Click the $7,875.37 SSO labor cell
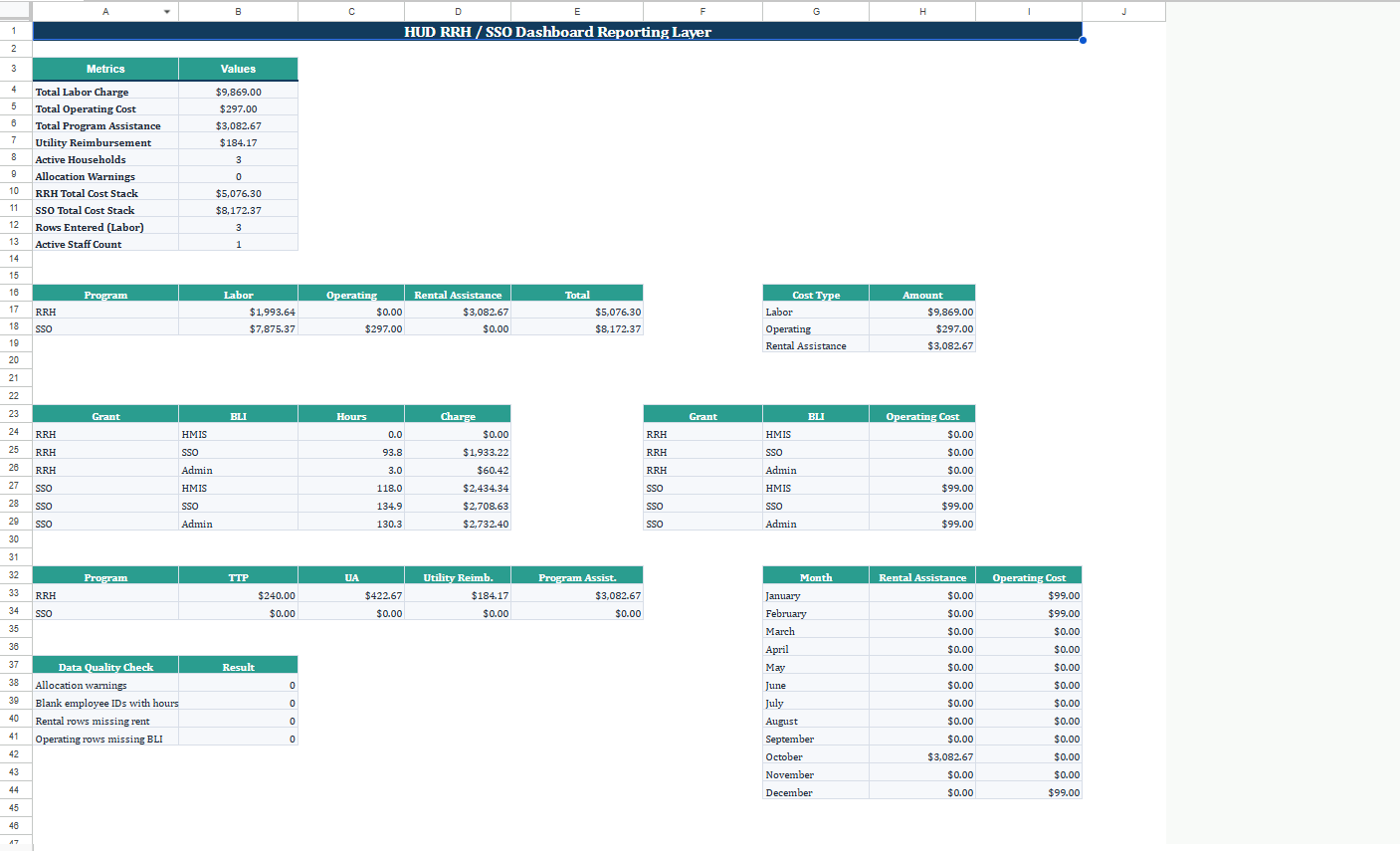The height and width of the screenshot is (851, 1400). 238,328
